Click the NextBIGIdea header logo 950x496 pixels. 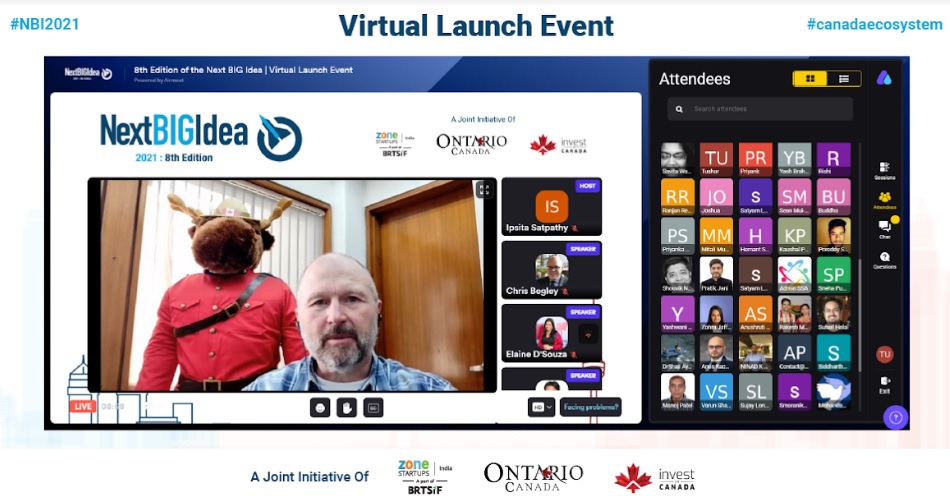pos(88,73)
